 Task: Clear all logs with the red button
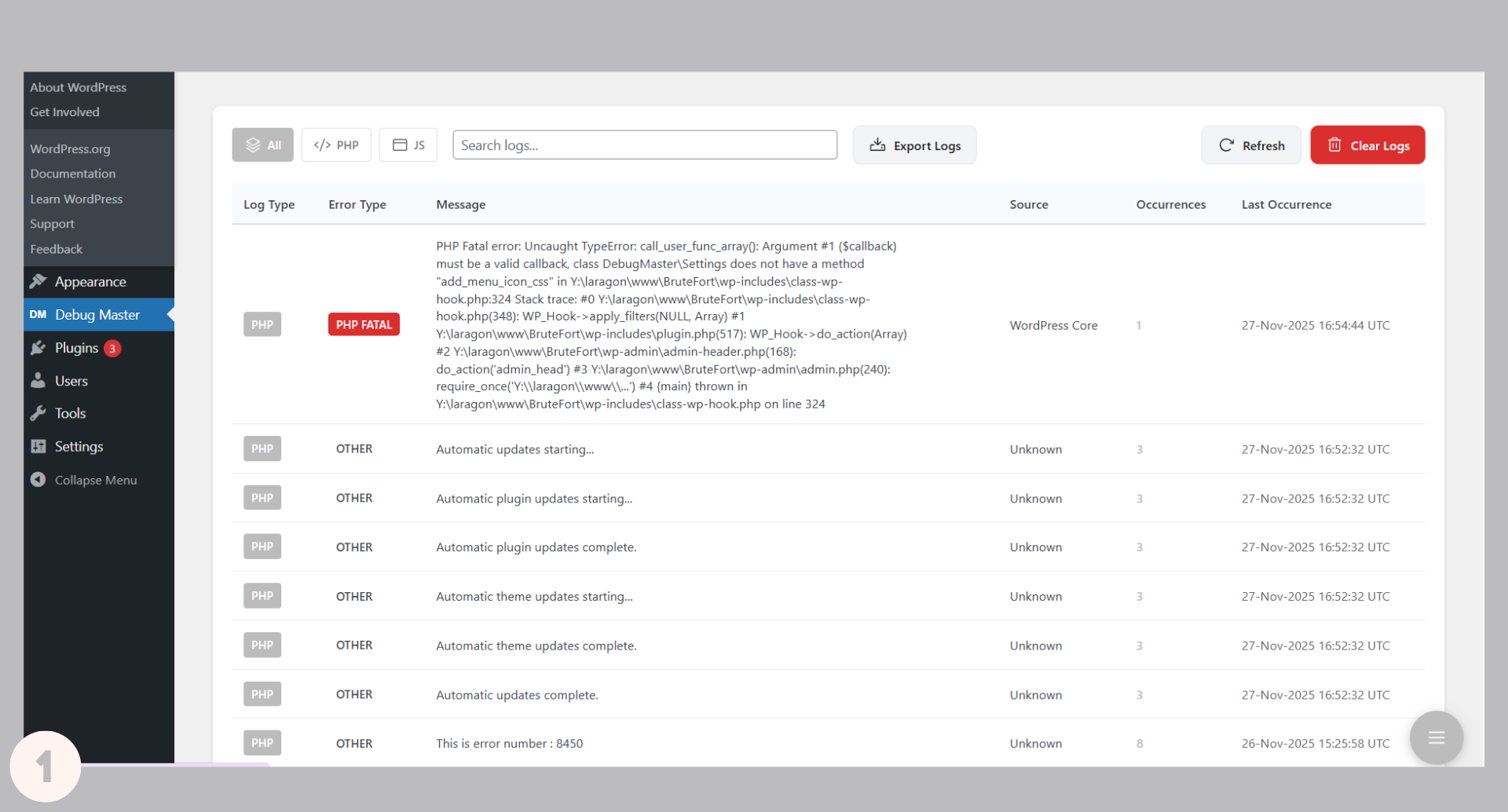coord(1367,145)
